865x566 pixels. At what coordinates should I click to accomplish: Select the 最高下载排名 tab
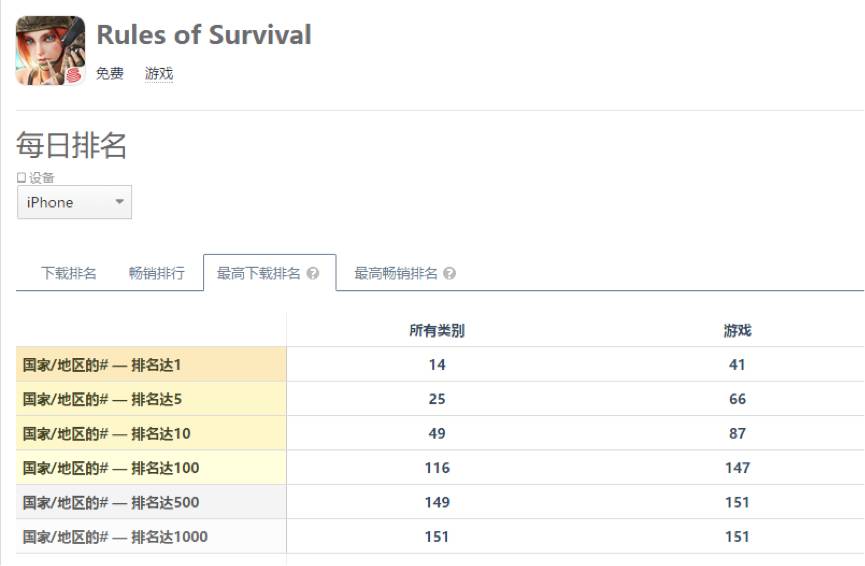tap(259, 273)
